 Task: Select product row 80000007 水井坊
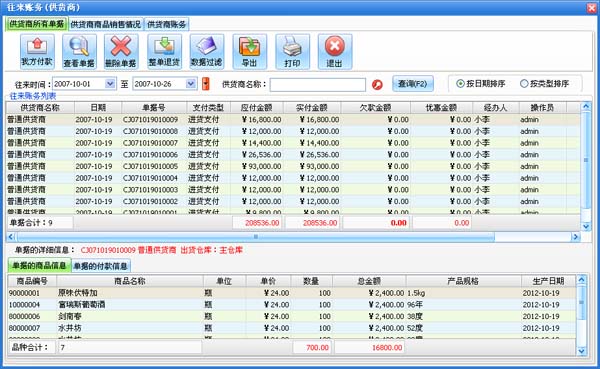click(292, 328)
